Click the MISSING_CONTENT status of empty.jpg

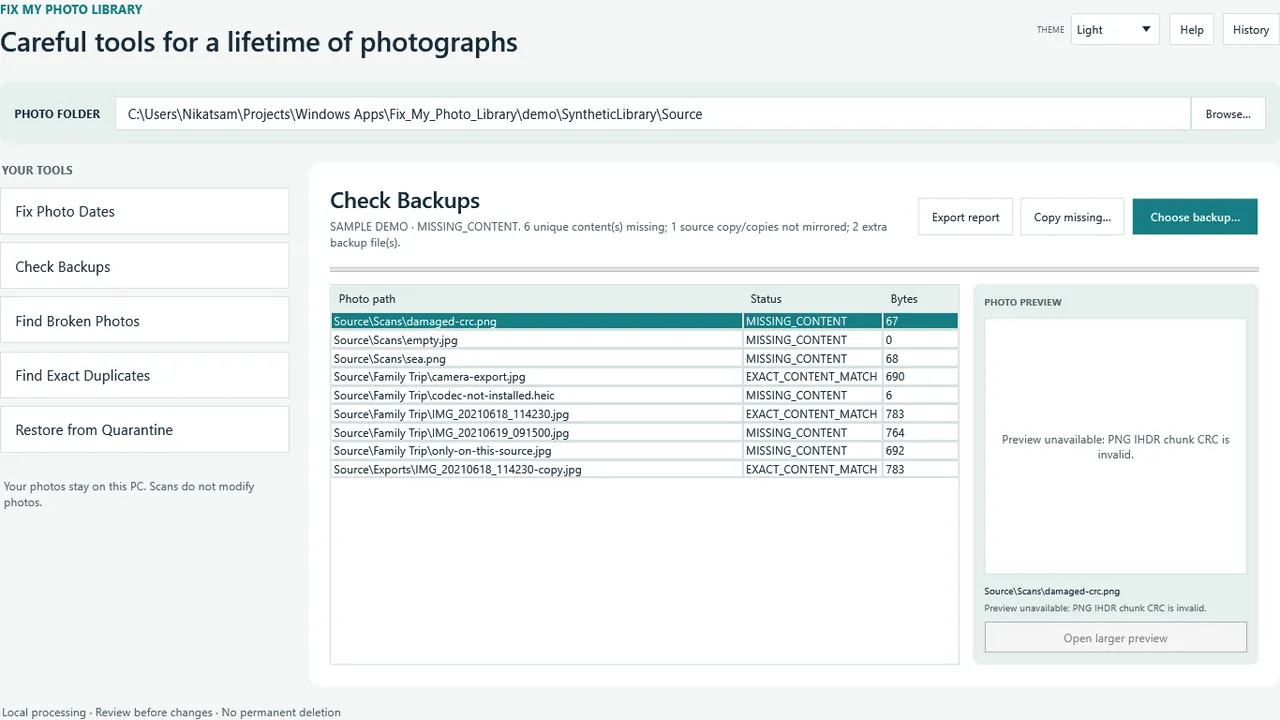[796, 340]
